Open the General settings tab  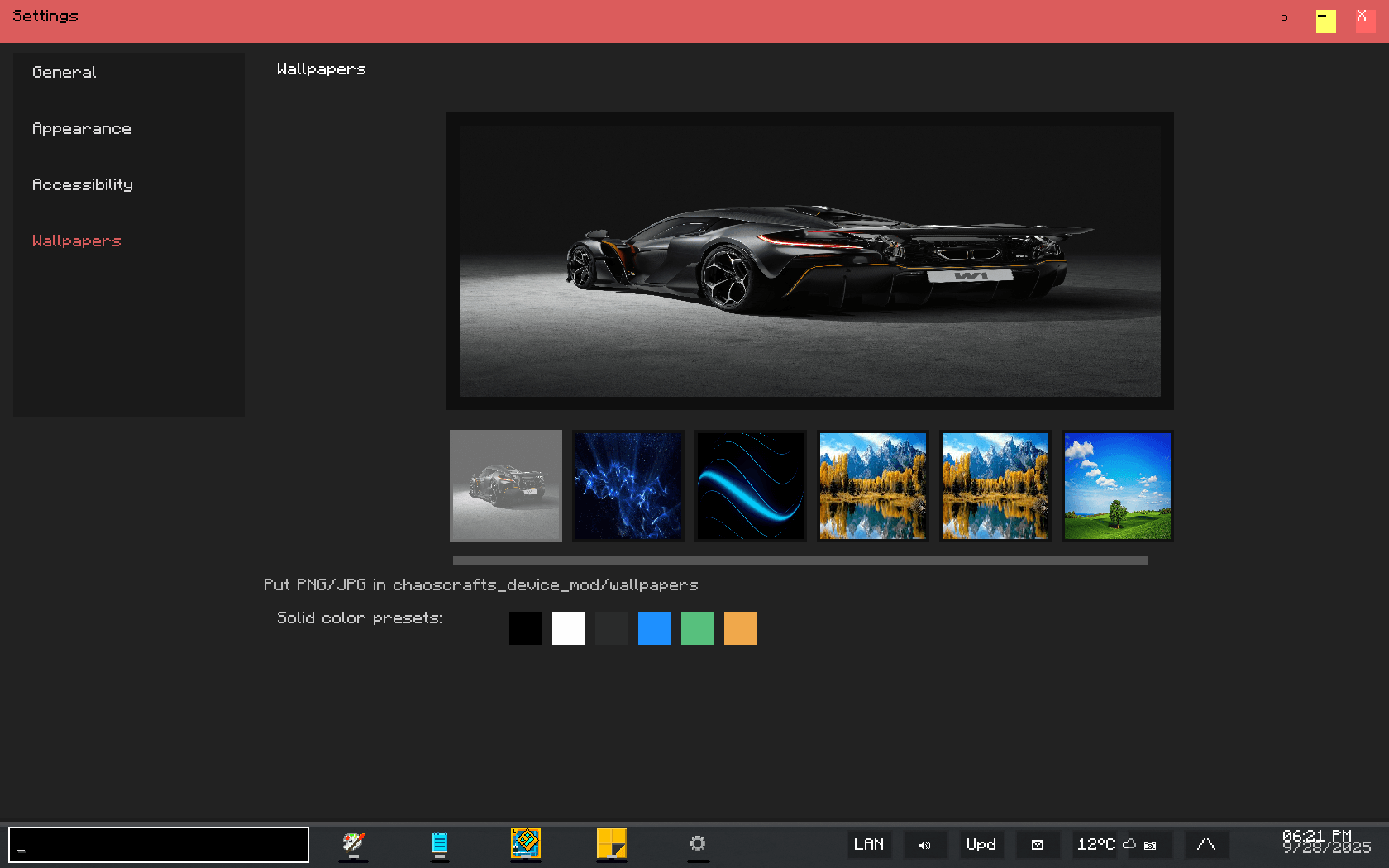(x=64, y=73)
